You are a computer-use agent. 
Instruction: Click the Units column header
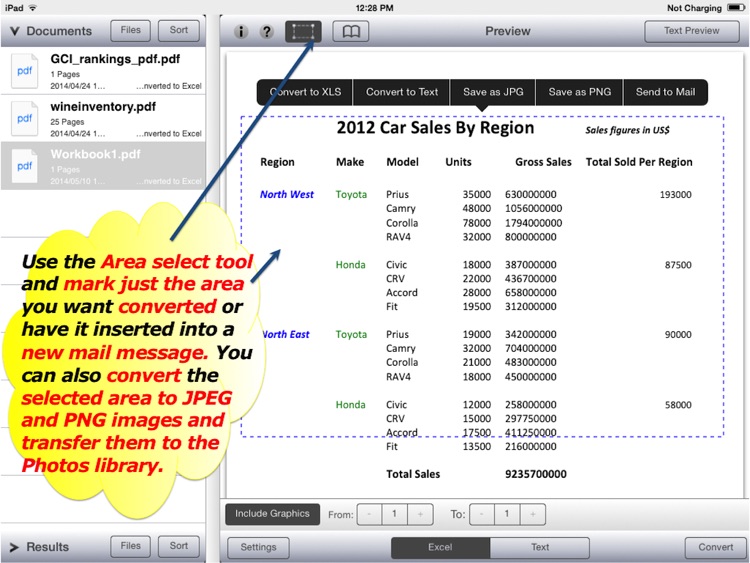click(458, 162)
